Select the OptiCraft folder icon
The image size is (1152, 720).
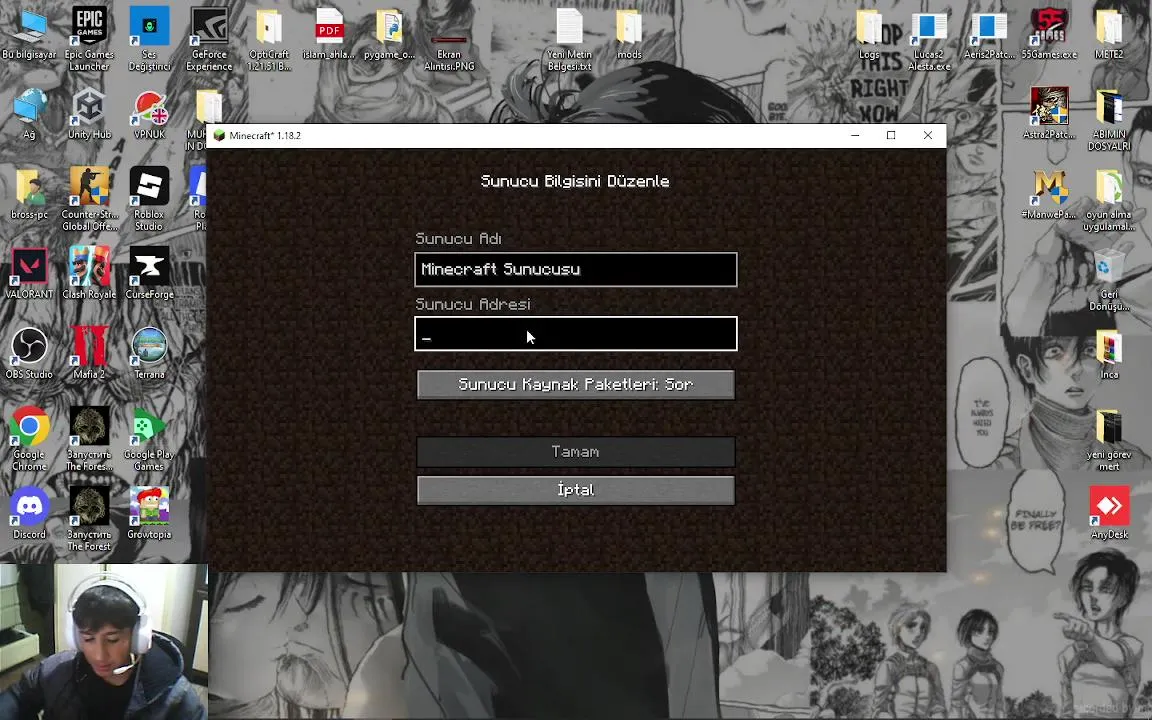(x=269, y=39)
